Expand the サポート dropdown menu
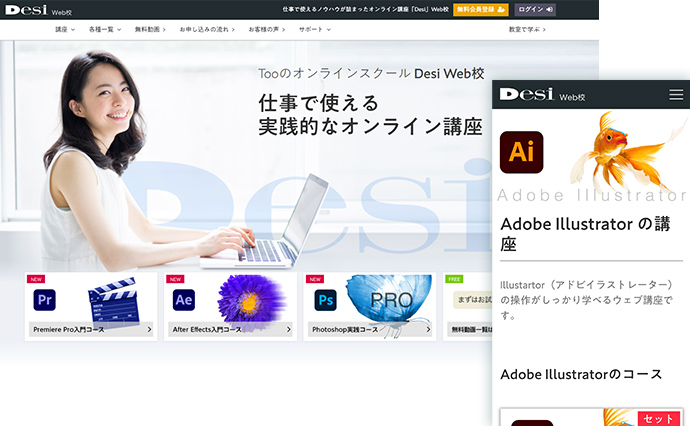Image resolution: width=690 pixels, height=426 pixels. 315,29
